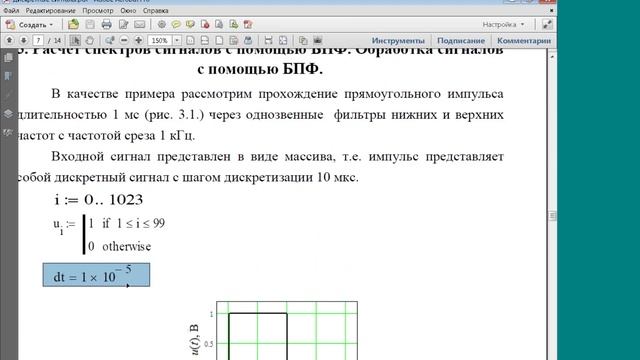Click the scrollbar up arrow
Viewport: 640px width, 360px height.
coord(552,56)
